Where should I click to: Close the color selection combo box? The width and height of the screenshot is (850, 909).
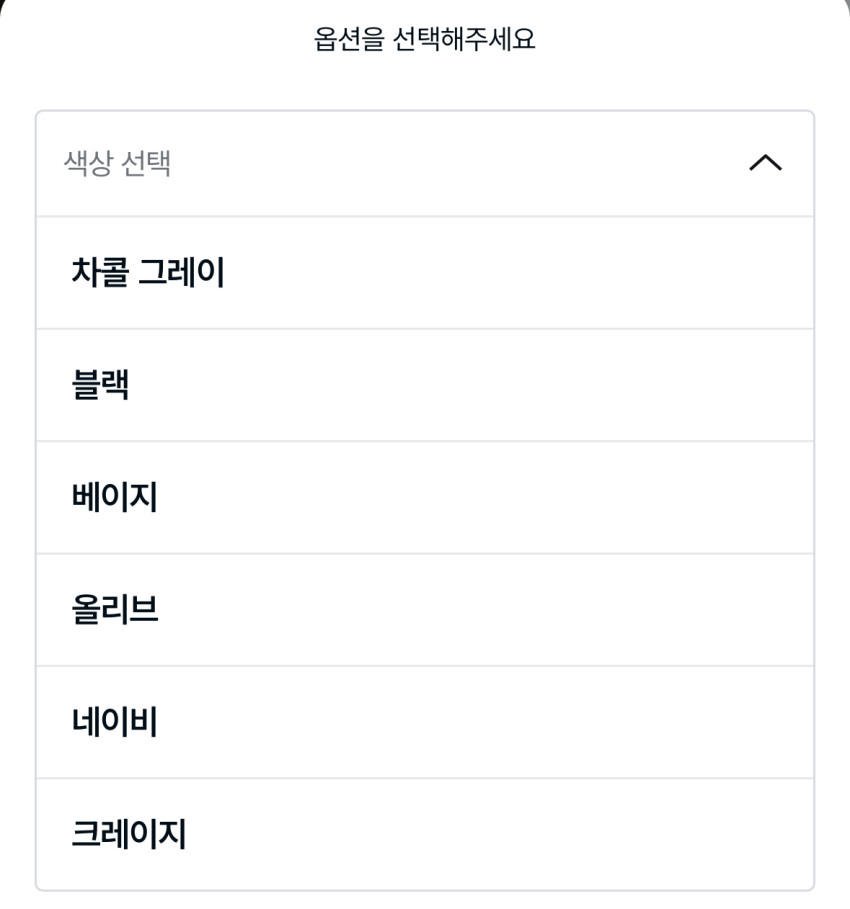click(x=765, y=163)
